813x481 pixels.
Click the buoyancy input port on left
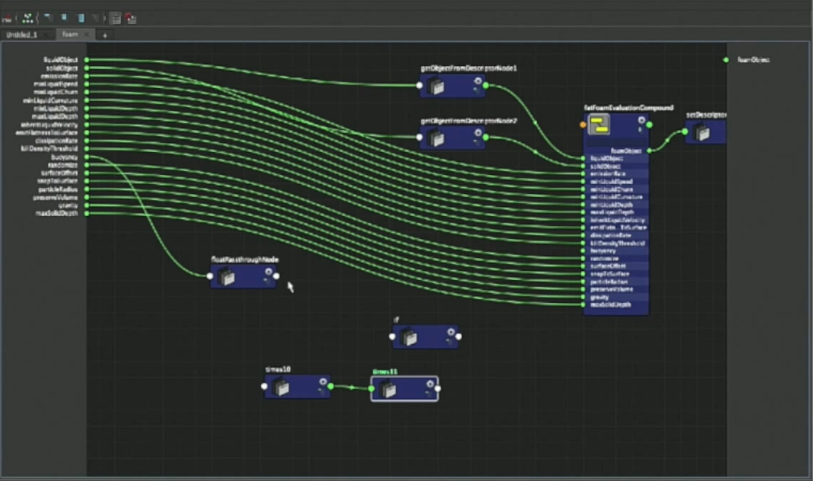(87, 157)
